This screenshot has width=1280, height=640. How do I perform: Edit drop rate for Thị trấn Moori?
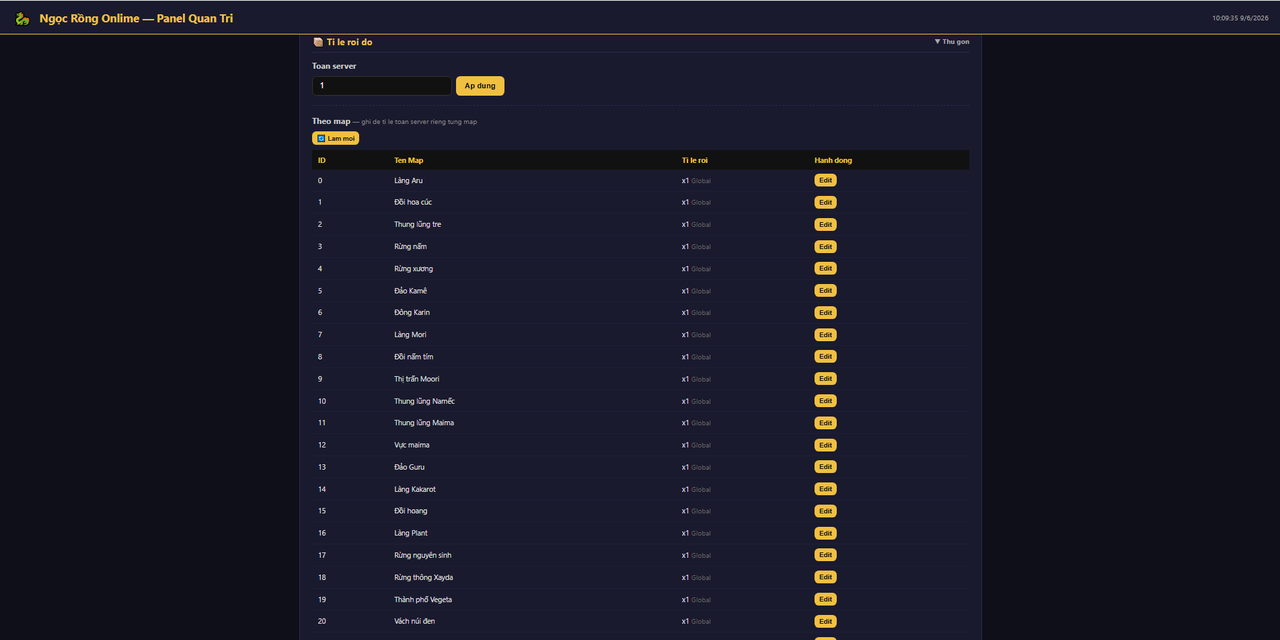pos(825,378)
